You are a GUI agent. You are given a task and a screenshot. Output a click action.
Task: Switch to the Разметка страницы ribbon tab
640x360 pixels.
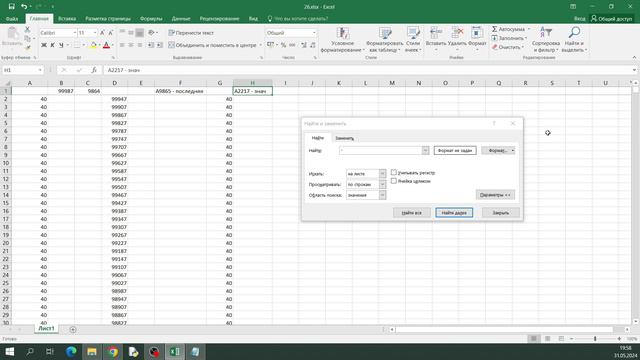[108, 18]
